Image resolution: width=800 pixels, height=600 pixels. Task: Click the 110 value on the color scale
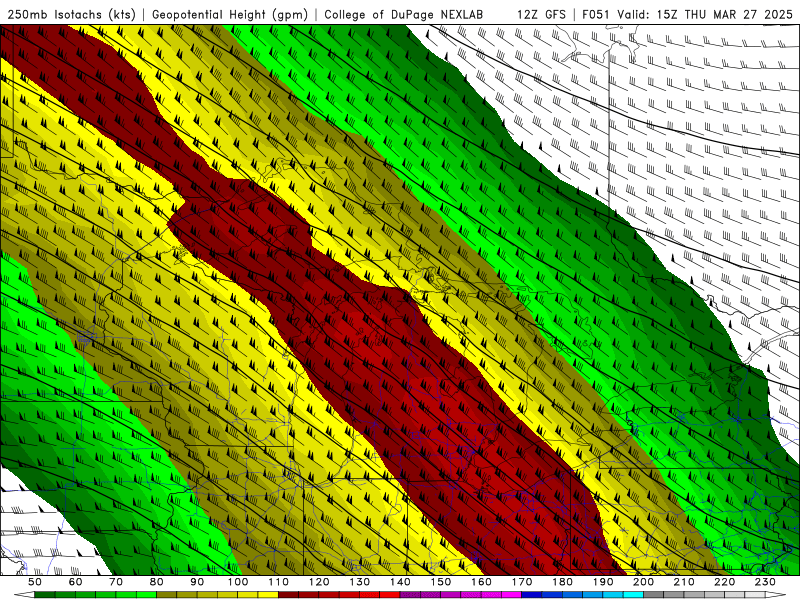(x=278, y=582)
